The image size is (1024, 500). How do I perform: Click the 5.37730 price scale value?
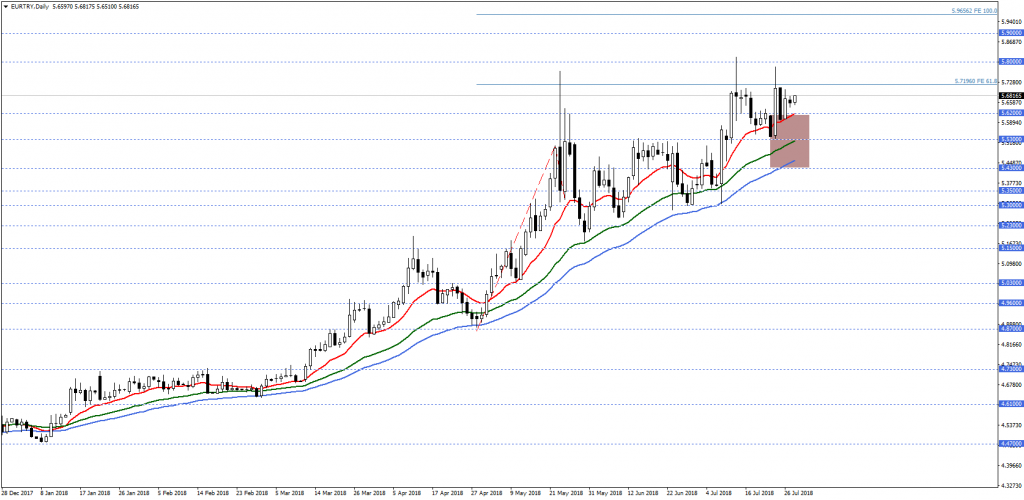[x=1011, y=183]
